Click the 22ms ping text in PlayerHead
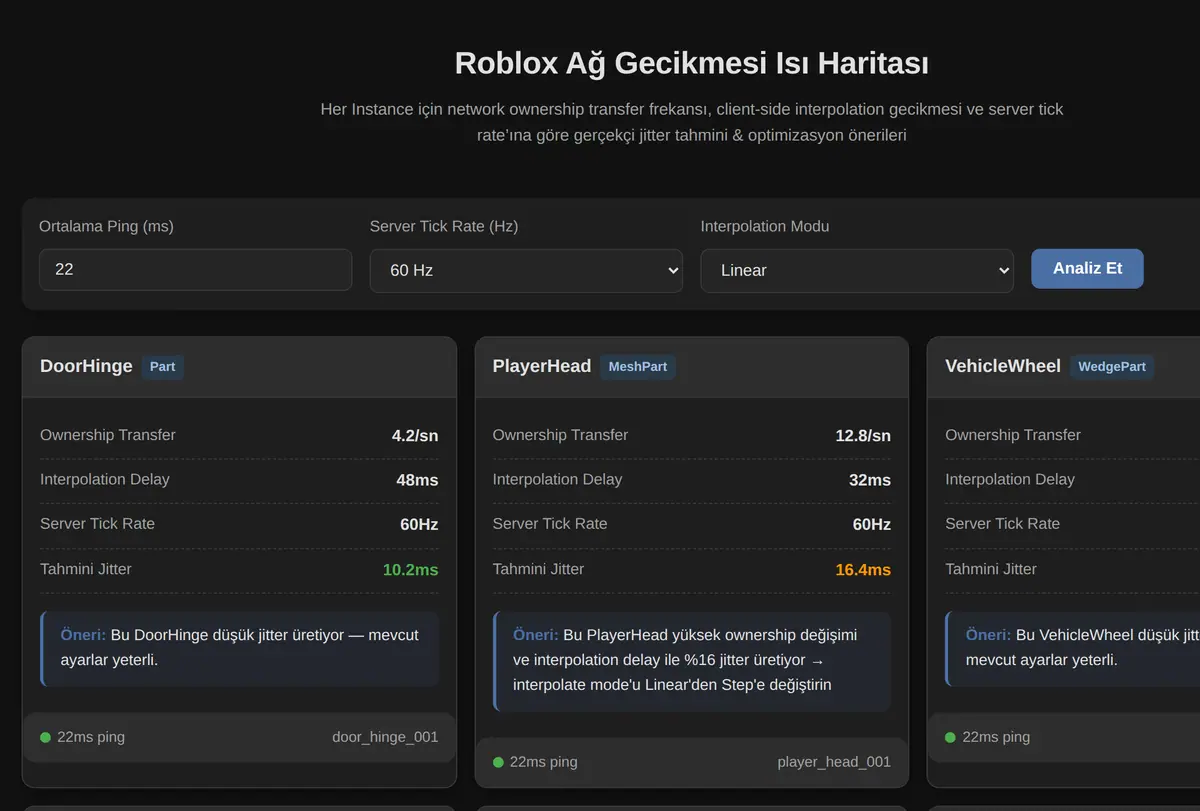The image size is (1200, 811). [544, 762]
